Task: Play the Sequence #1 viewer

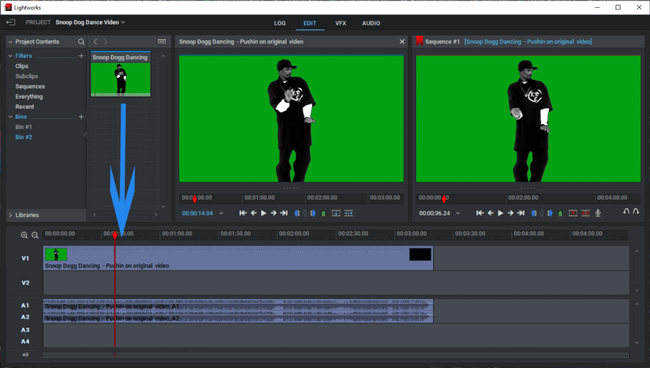Action: (x=501, y=213)
